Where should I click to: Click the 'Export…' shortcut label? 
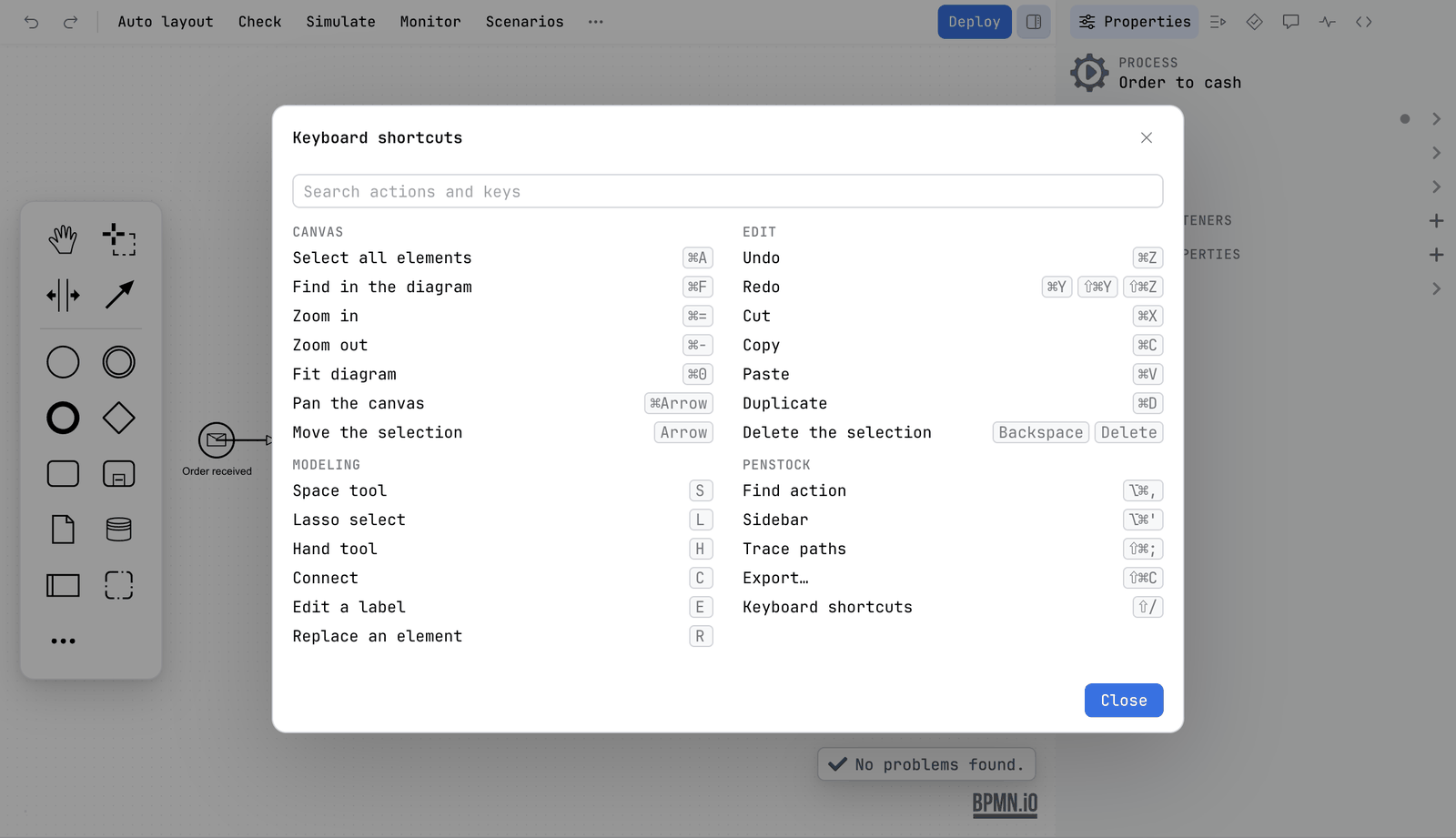tap(775, 578)
